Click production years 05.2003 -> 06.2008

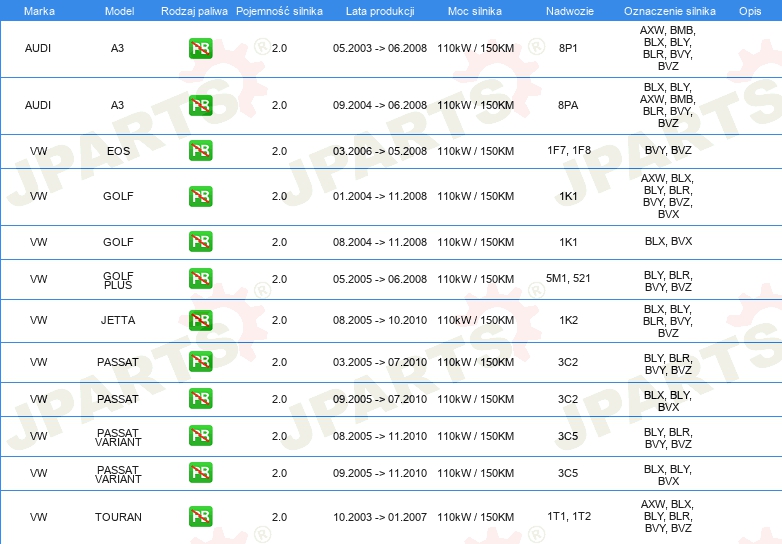(380, 48)
